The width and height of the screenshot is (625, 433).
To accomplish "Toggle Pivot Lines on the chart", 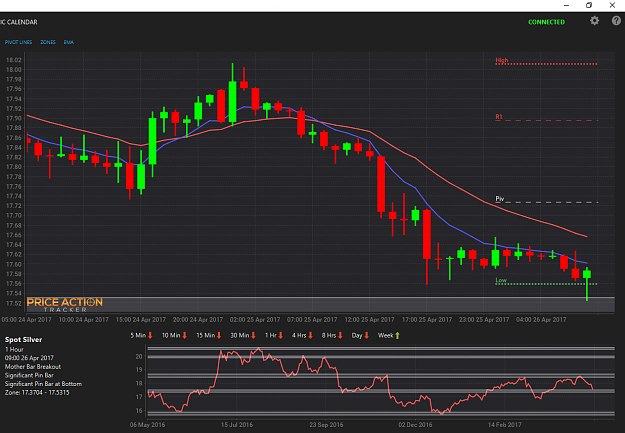I will tap(18, 42).
